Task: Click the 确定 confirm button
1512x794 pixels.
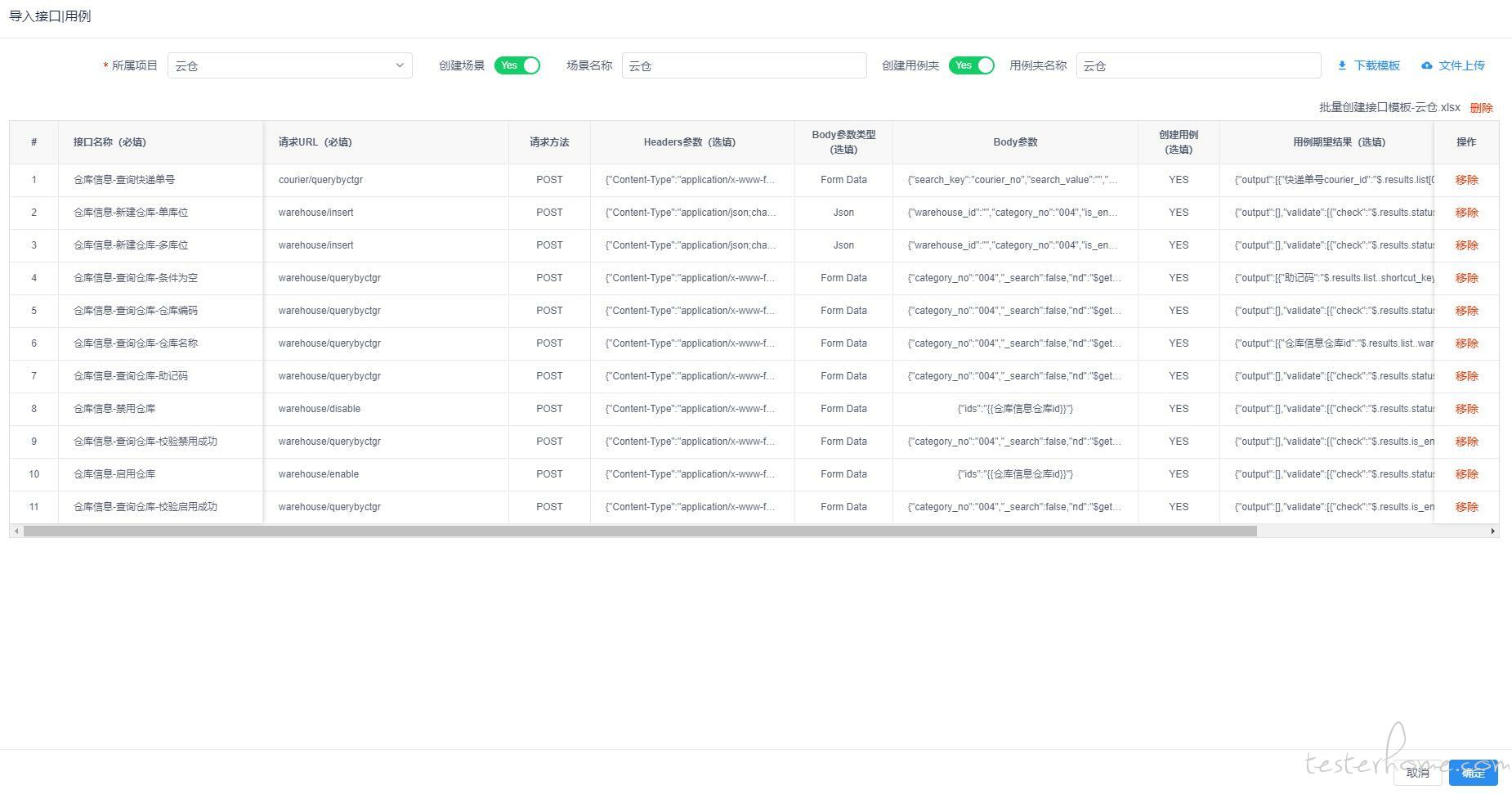Action: tap(1474, 773)
